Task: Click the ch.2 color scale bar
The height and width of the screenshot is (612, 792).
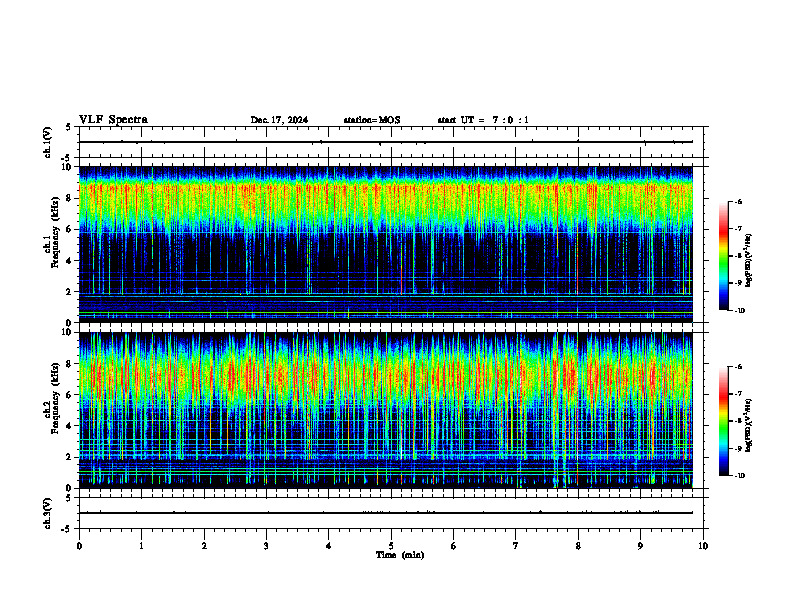Action: pos(723,421)
